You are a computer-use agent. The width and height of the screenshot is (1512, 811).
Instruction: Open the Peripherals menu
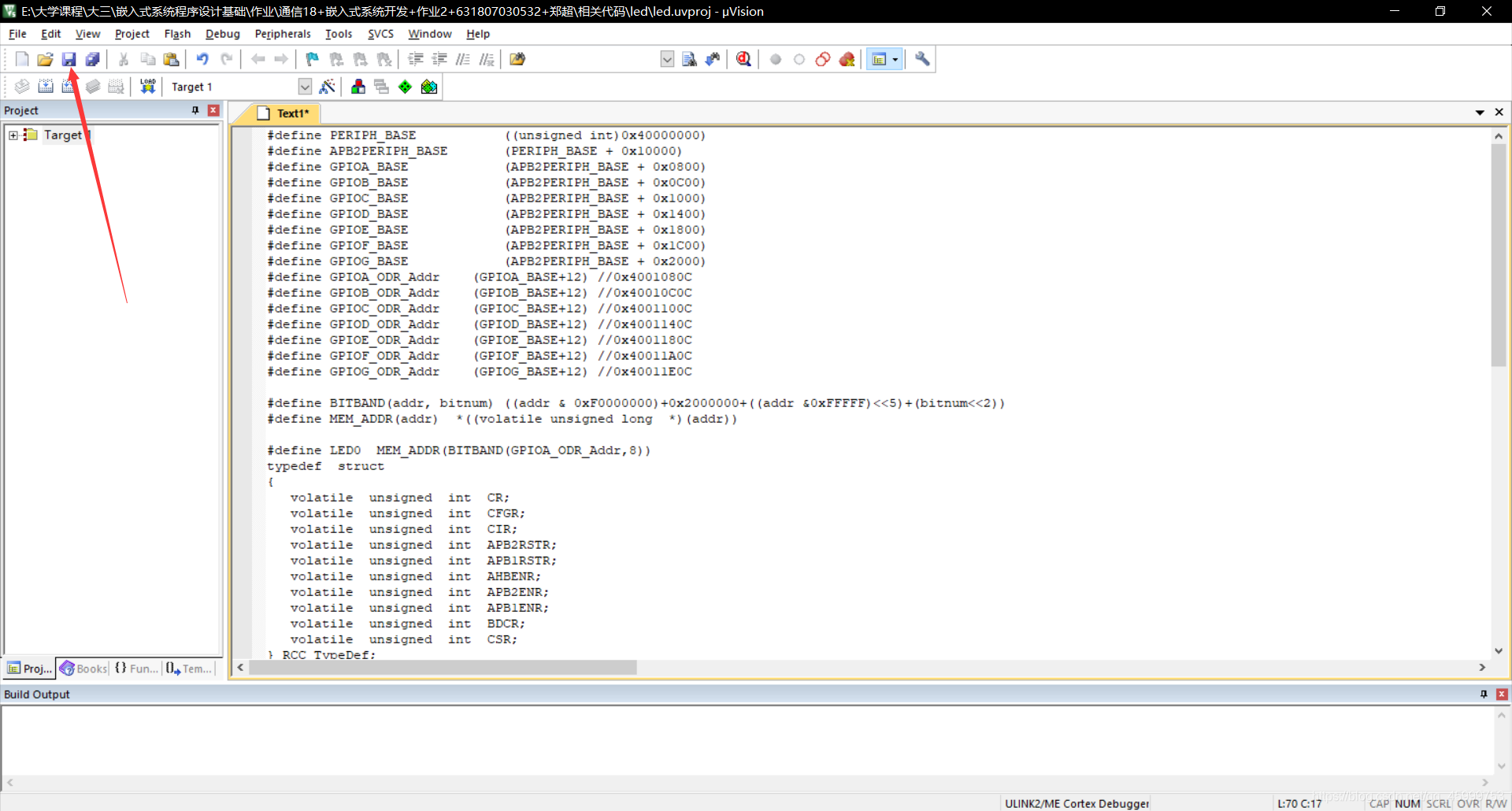coord(283,34)
